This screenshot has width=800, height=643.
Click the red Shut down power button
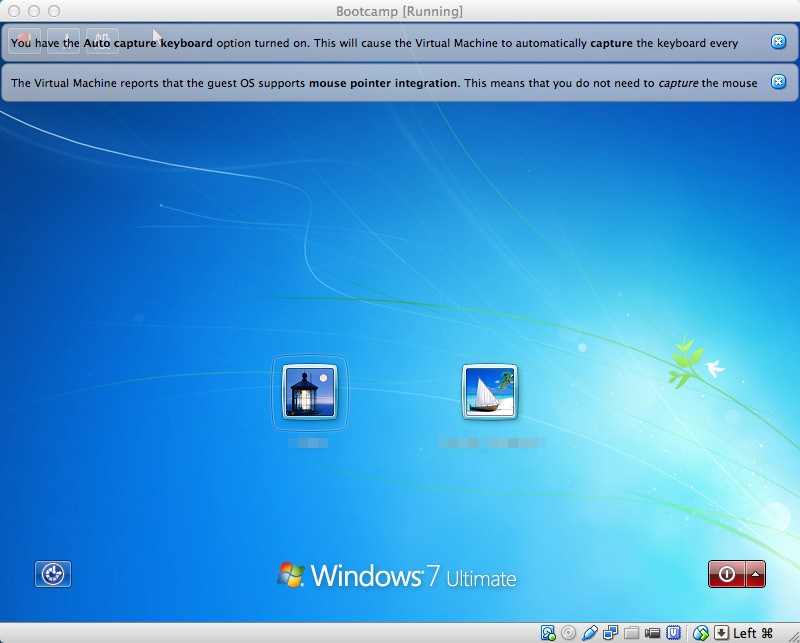click(x=727, y=574)
